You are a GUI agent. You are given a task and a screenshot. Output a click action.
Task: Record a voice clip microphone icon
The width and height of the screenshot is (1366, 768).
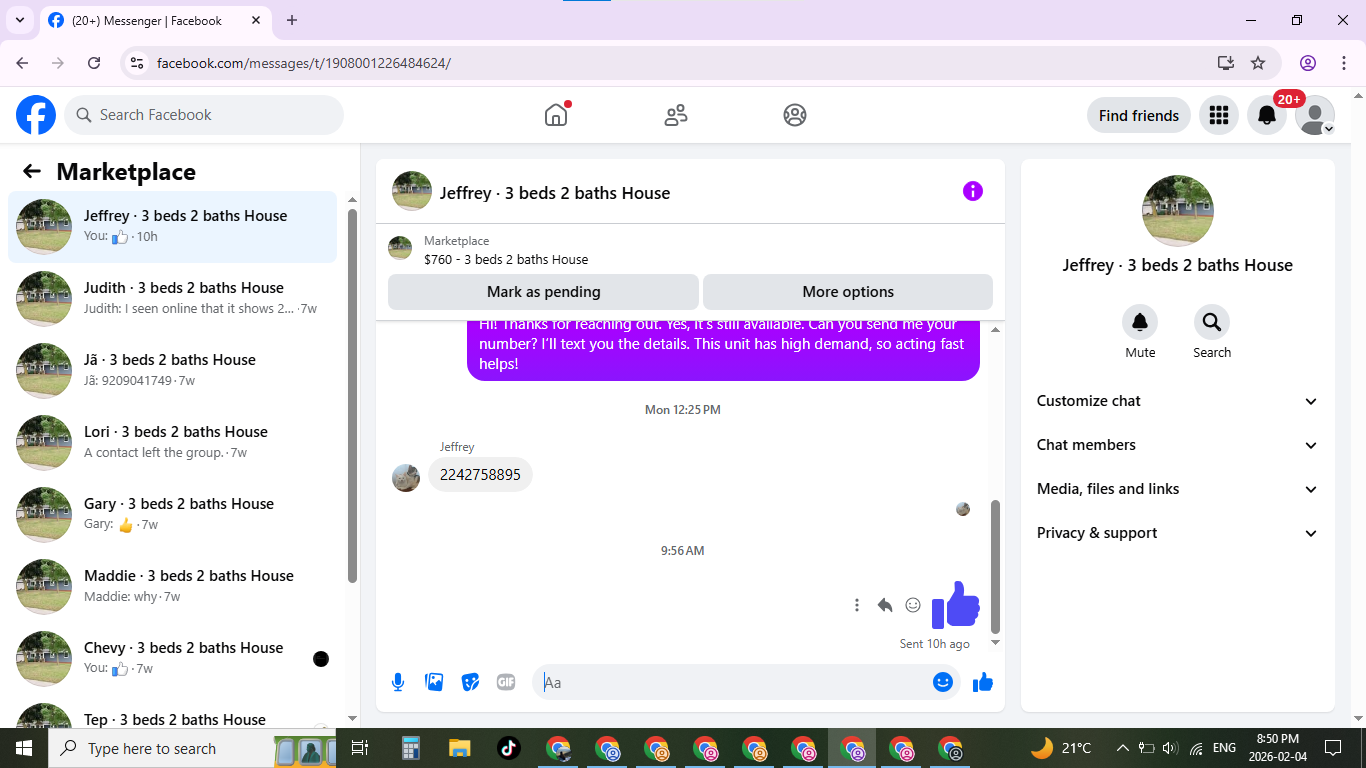click(x=398, y=682)
